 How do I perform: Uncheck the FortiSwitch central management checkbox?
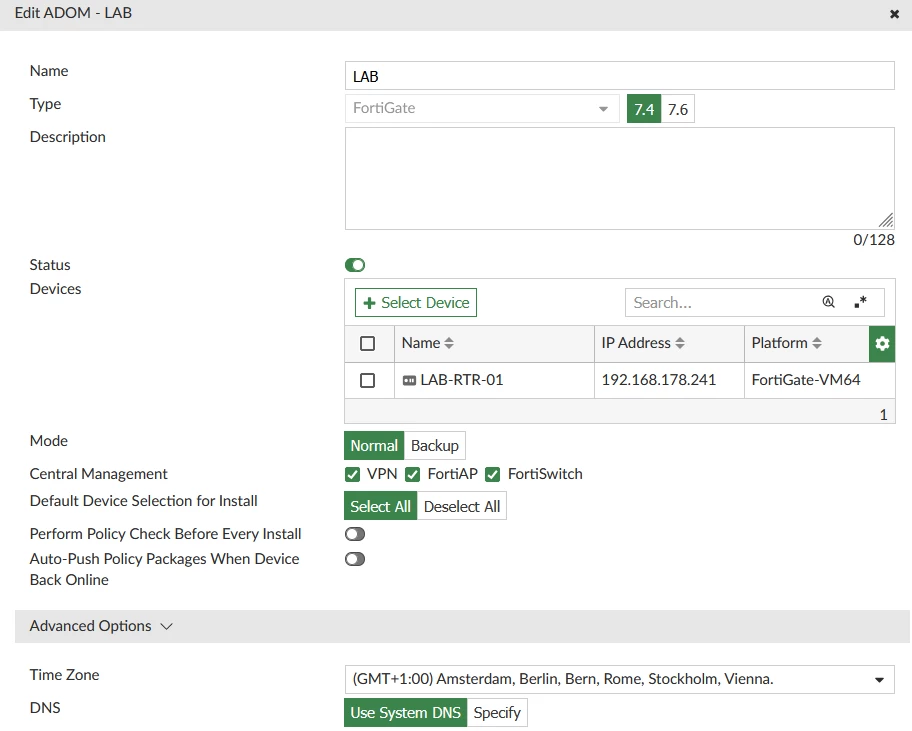click(493, 475)
